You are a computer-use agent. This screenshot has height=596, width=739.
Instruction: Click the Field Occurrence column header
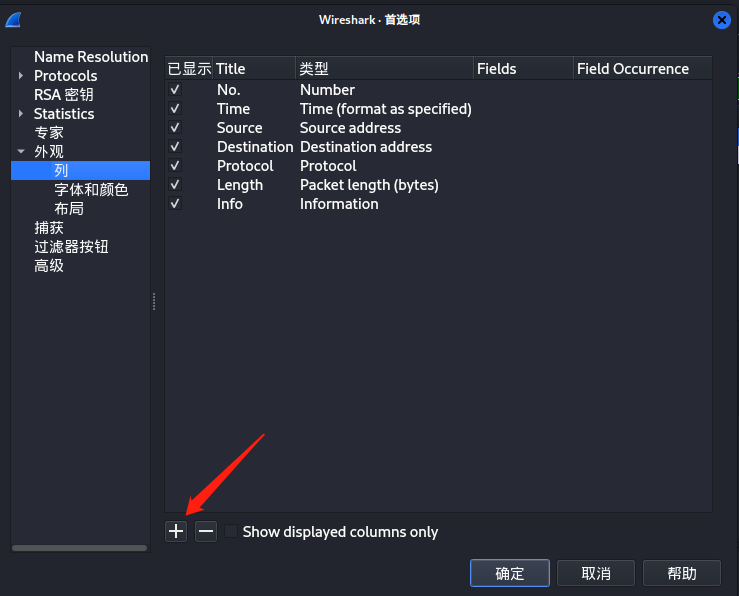(643, 69)
